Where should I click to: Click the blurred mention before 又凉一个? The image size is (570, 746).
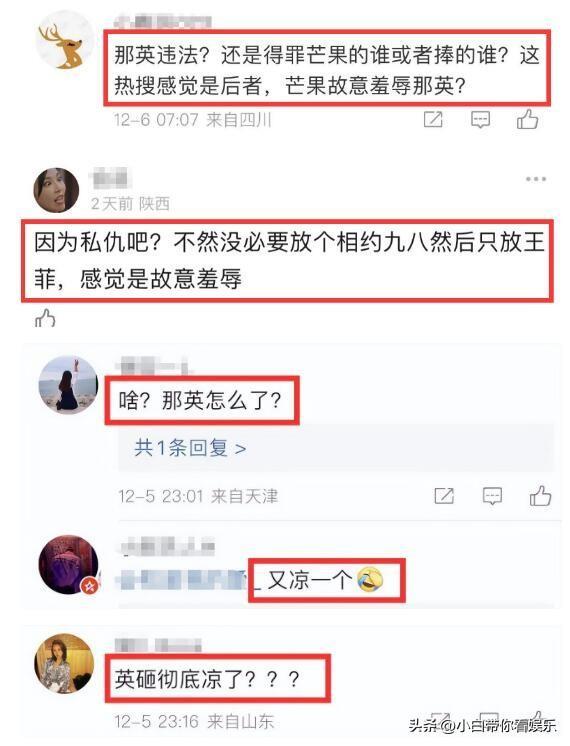click(x=184, y=580)
